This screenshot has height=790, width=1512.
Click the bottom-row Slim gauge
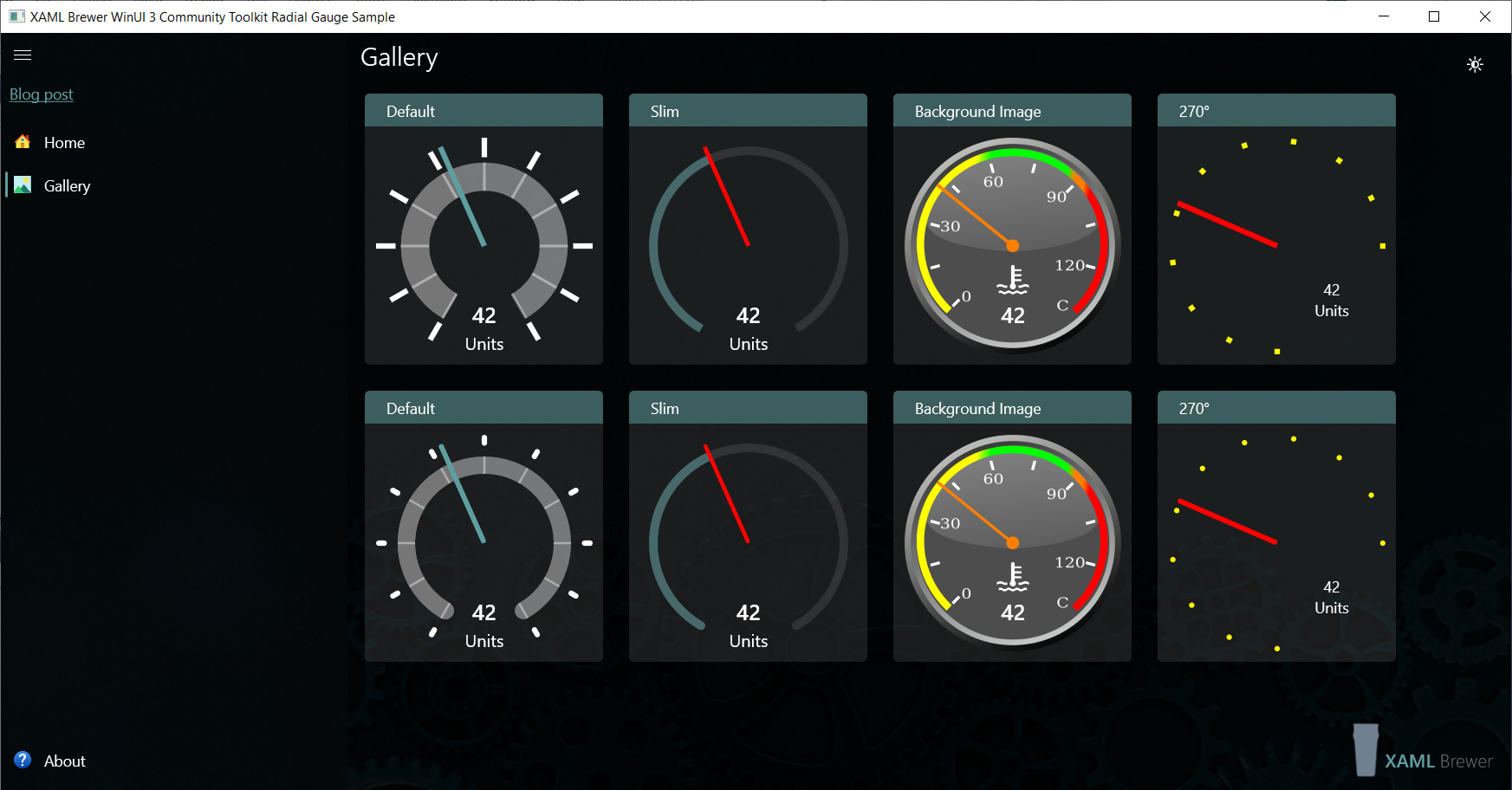[748, 542]
